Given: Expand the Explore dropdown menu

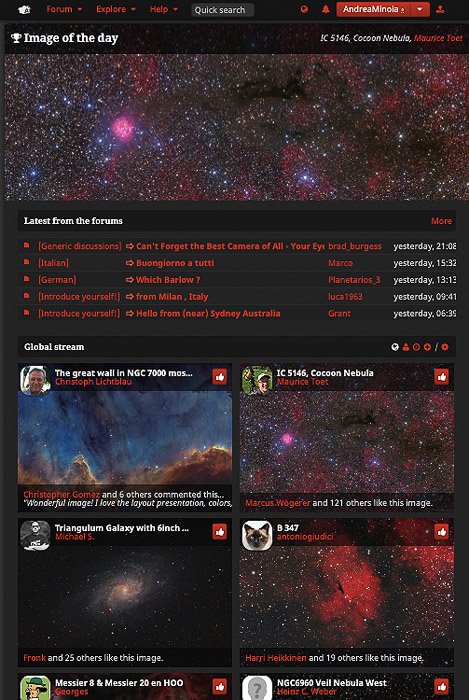Looking at the screenshot, I should tap(116, 9).
